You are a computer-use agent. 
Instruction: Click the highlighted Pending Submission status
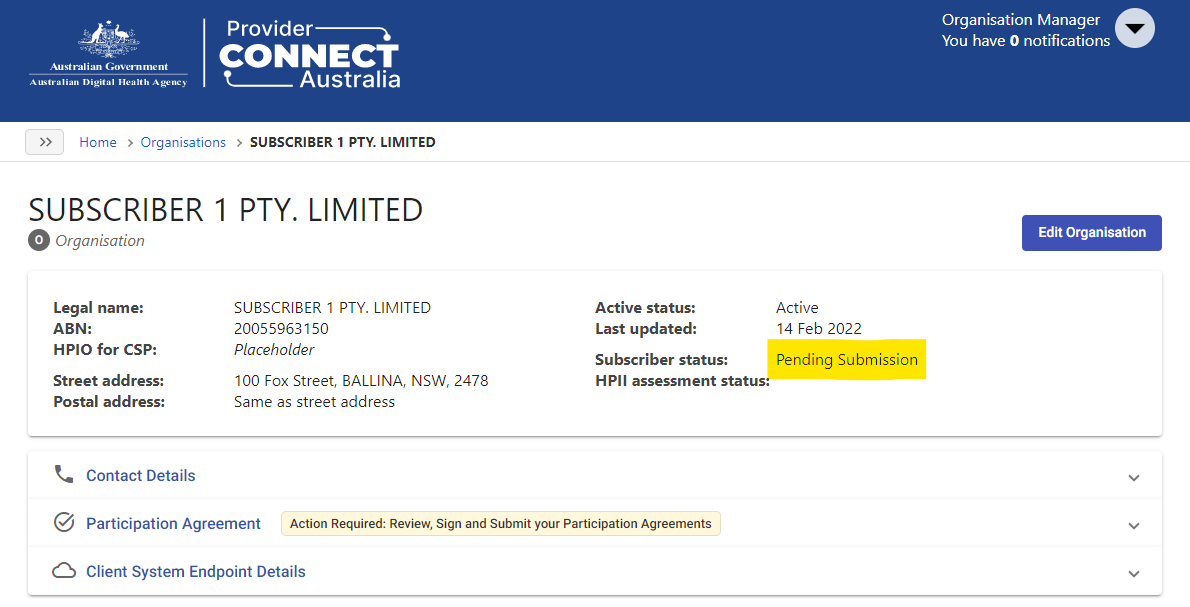coord(847,360)
